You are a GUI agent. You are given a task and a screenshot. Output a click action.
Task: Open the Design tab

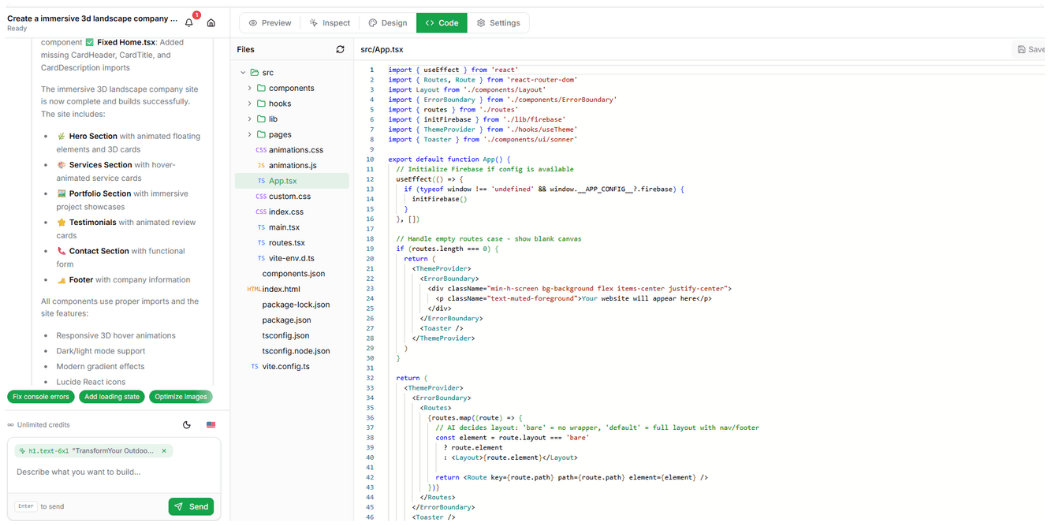(387, 23)
